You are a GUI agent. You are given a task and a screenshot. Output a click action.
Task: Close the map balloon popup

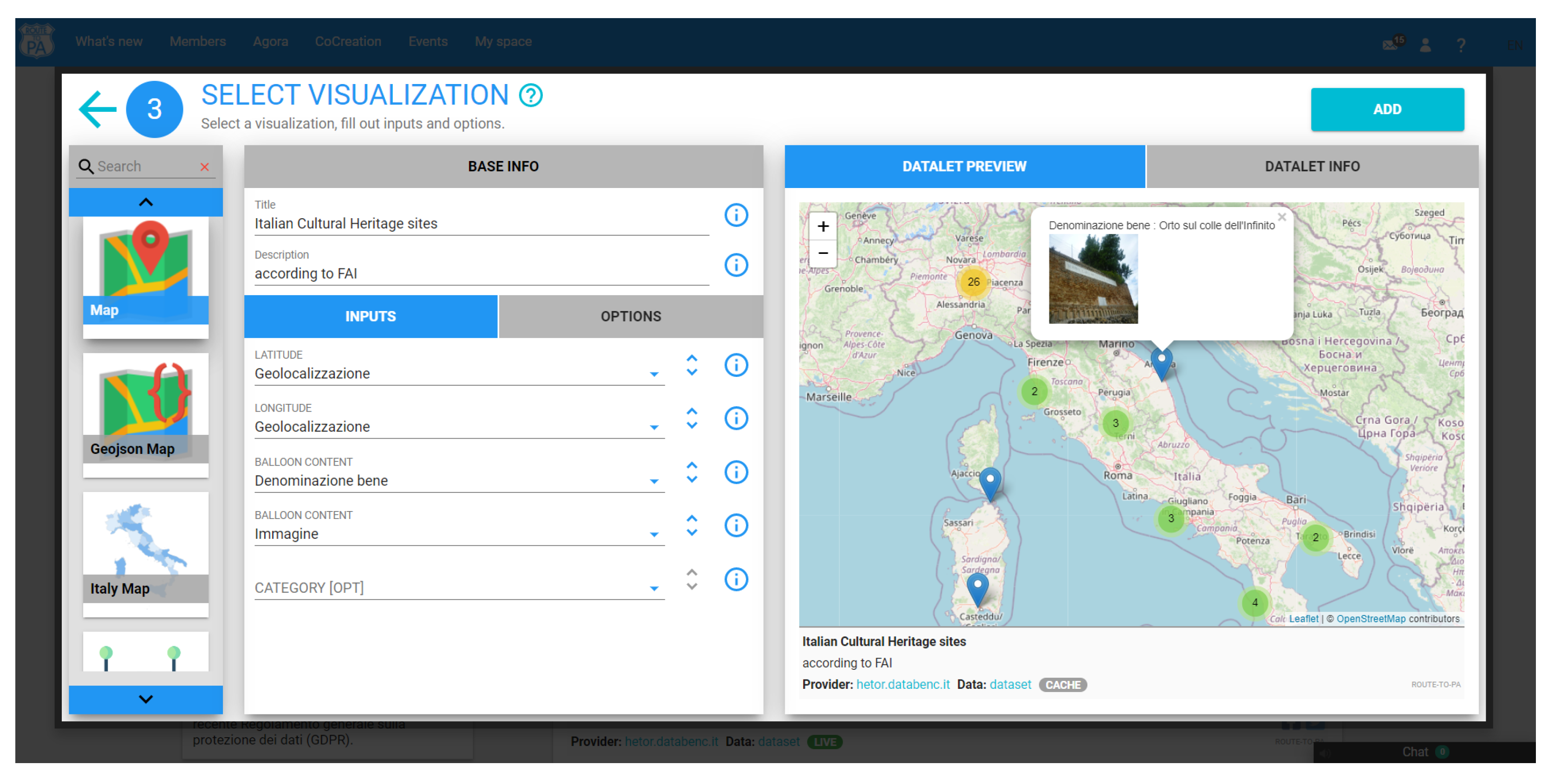tap(1281, 217)
